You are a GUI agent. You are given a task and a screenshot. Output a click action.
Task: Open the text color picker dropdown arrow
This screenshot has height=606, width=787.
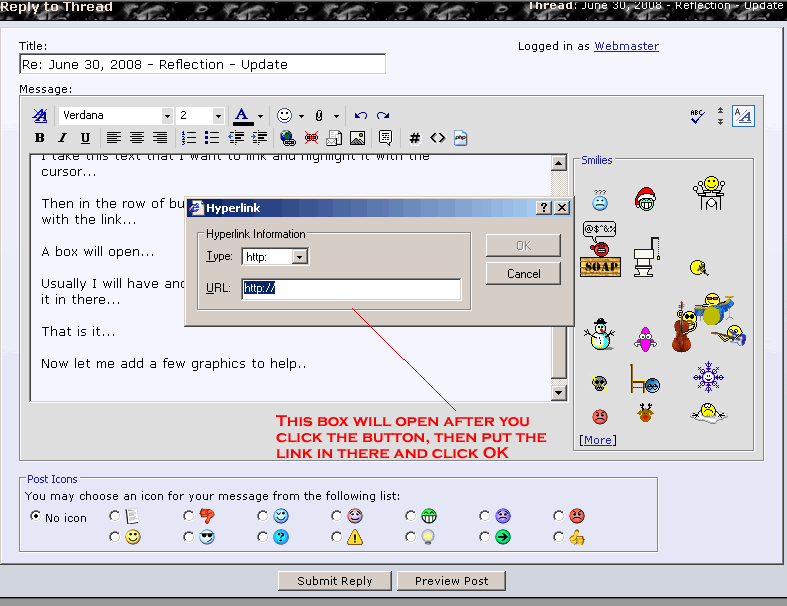point(260,116)
